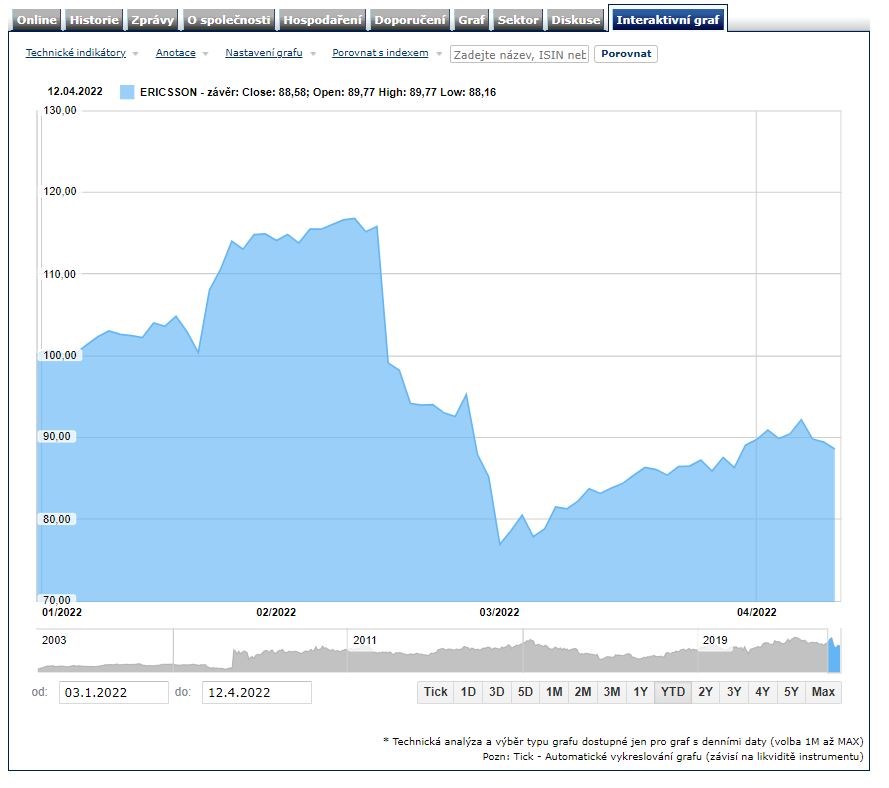Click the Porovnat button
This screenshot has width=889, height=788.
click(626, 54)
